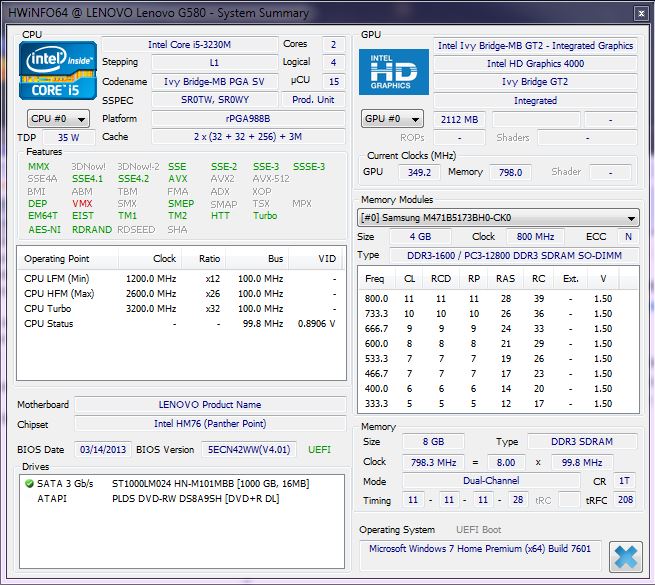
Task: Click the green UEFI label
Action: (x=319, y=450)
